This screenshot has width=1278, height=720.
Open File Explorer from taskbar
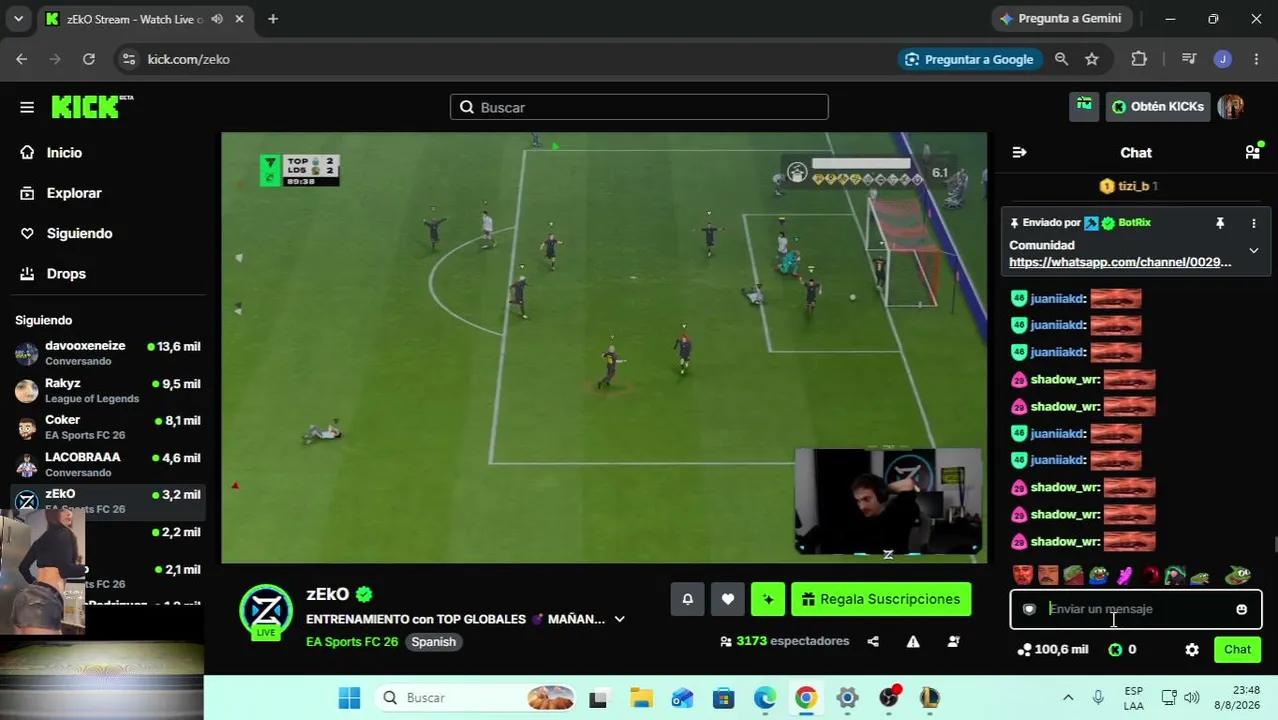pyautogui.click(x=641, y=698)
